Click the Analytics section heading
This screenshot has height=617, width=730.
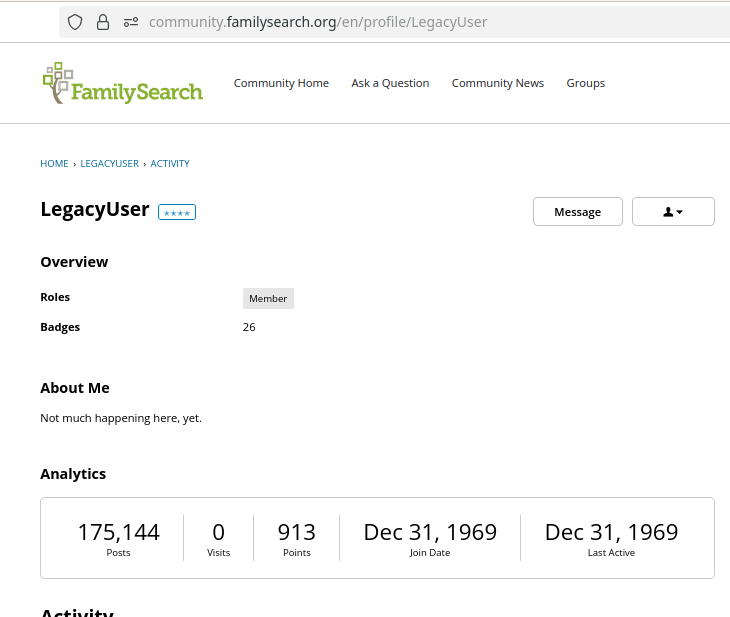[x=73, y=474]
